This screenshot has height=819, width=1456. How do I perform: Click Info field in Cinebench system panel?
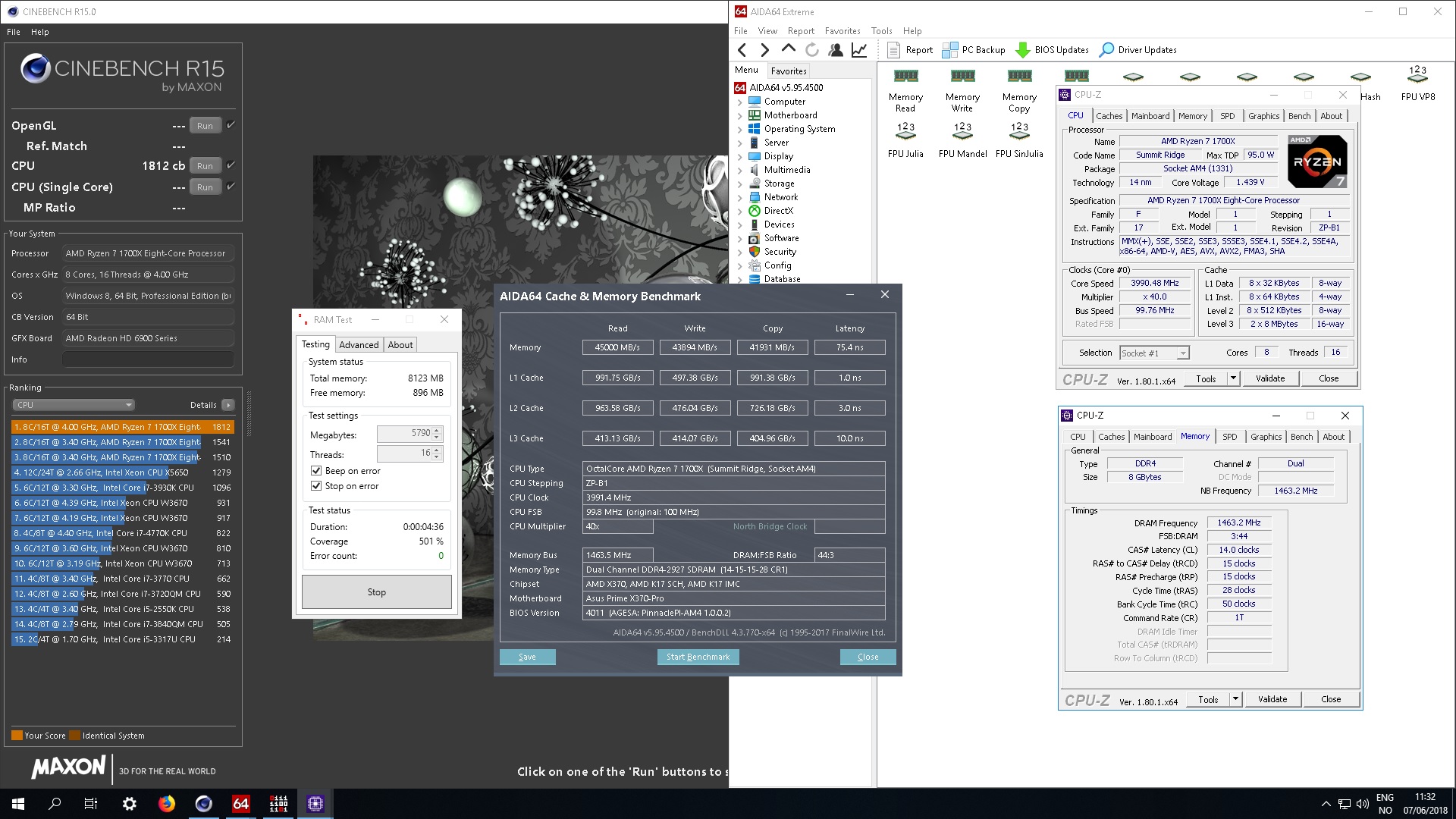[x=149, y=359]
